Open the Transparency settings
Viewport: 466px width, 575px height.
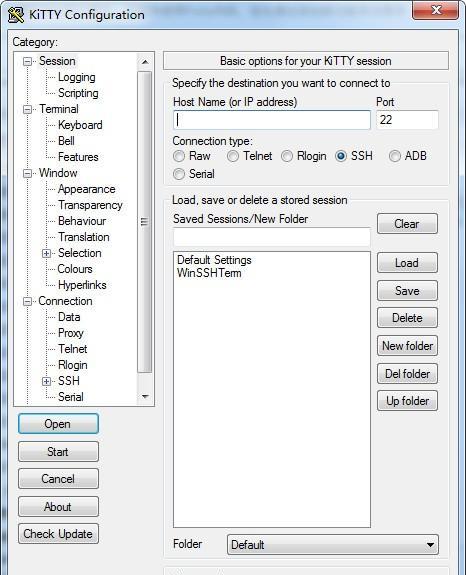(x=90, y=205)
